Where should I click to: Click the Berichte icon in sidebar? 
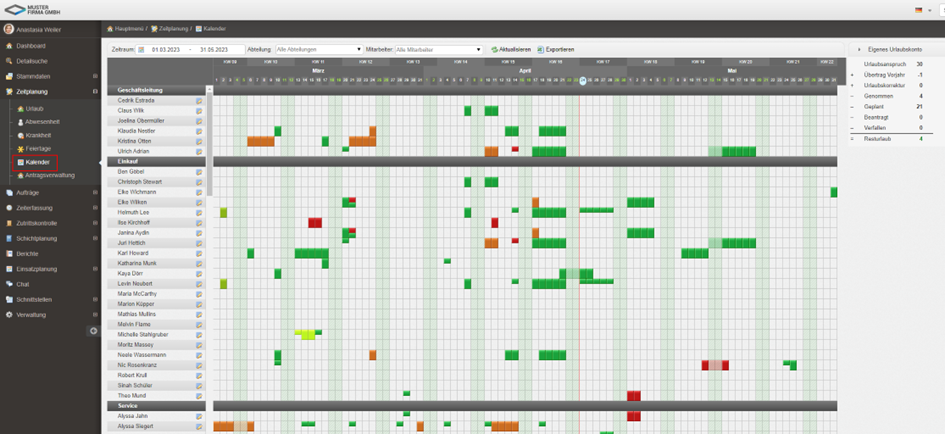tap(9, 254)
